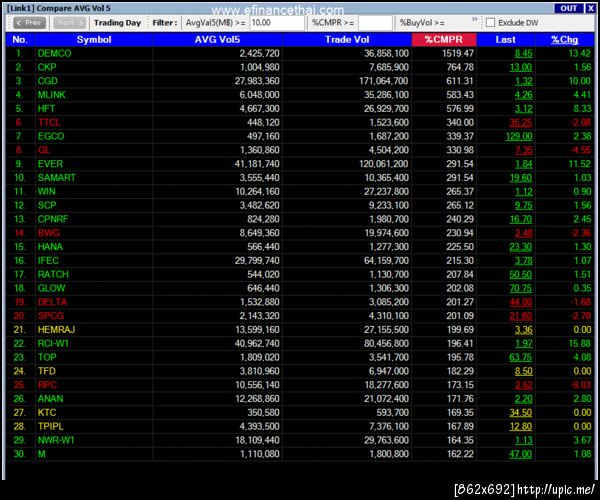Click RATCH last price 50.50

coord(521,274)
